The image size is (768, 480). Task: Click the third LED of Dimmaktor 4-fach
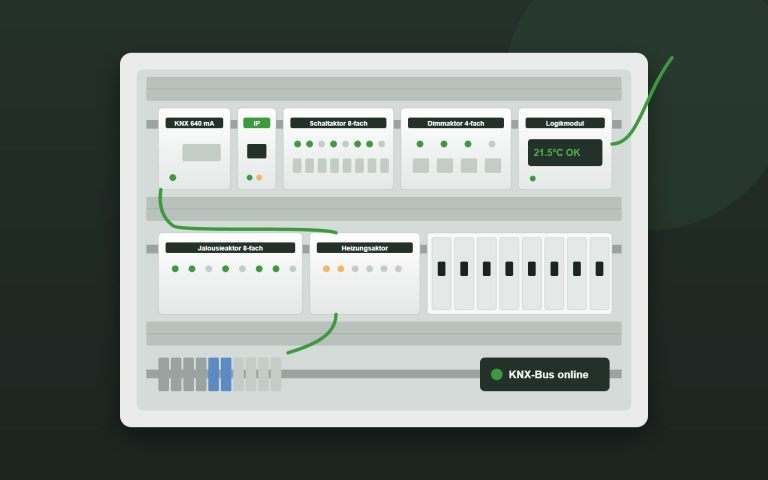point(468,144)
